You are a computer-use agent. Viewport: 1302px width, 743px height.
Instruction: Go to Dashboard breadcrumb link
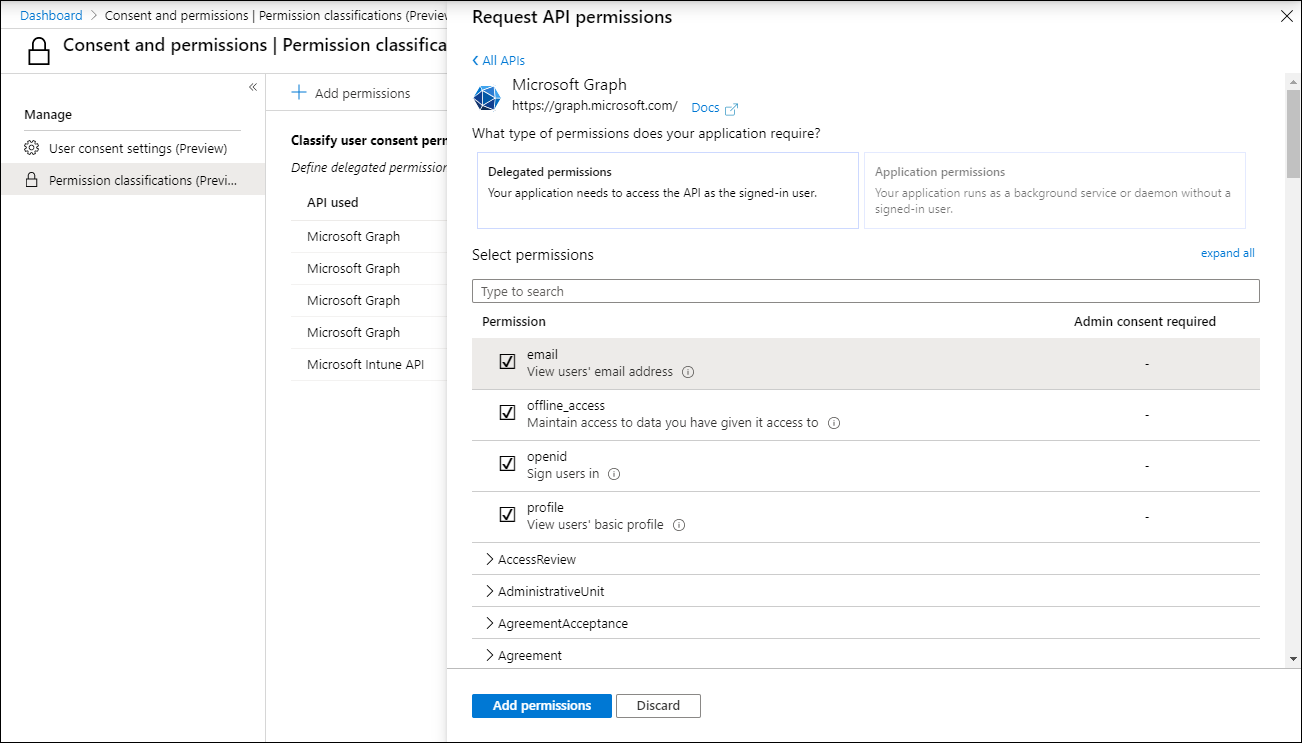pyautogui.click(x=51, y=16)
